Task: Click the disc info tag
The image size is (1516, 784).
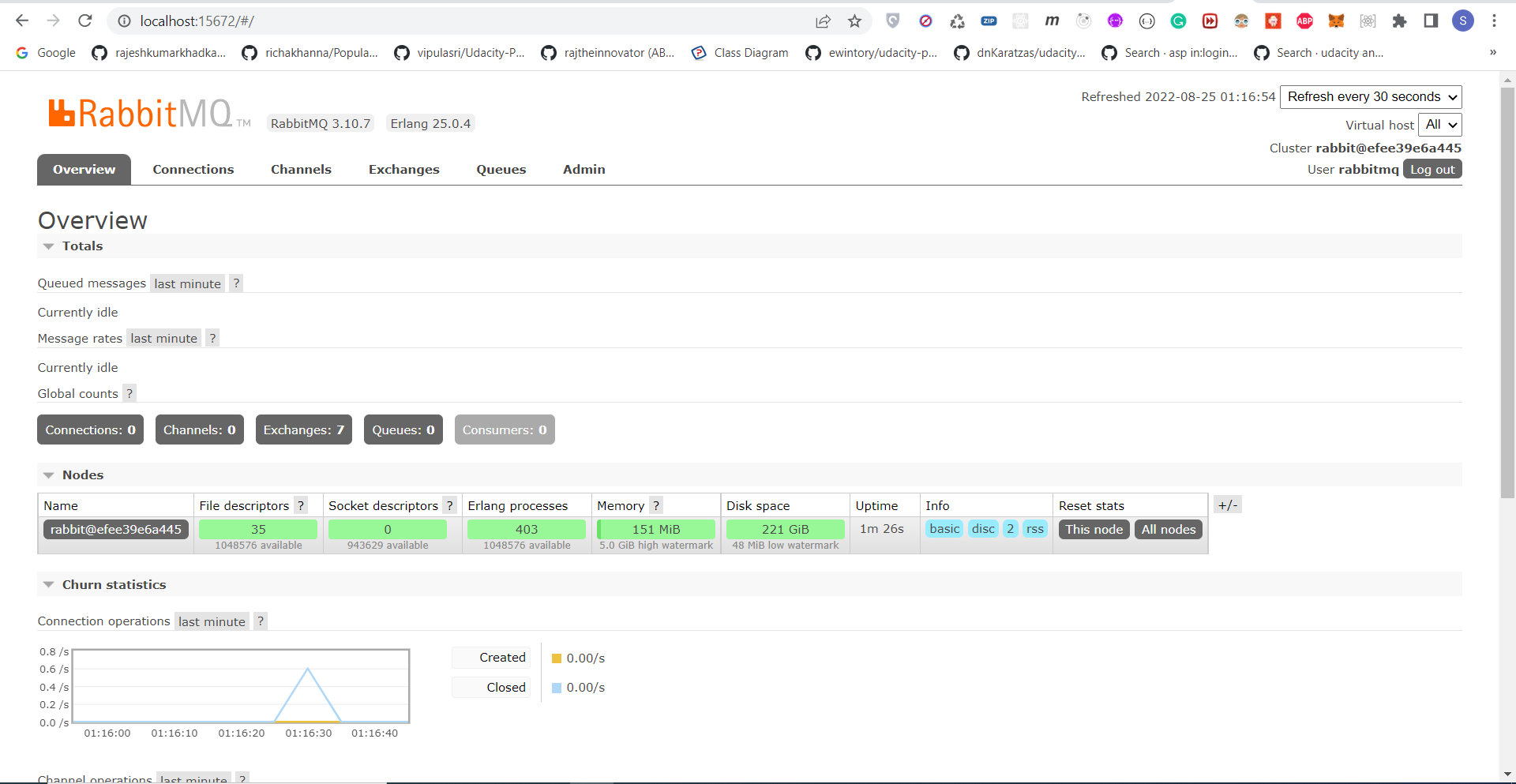Action: (983, 529)
